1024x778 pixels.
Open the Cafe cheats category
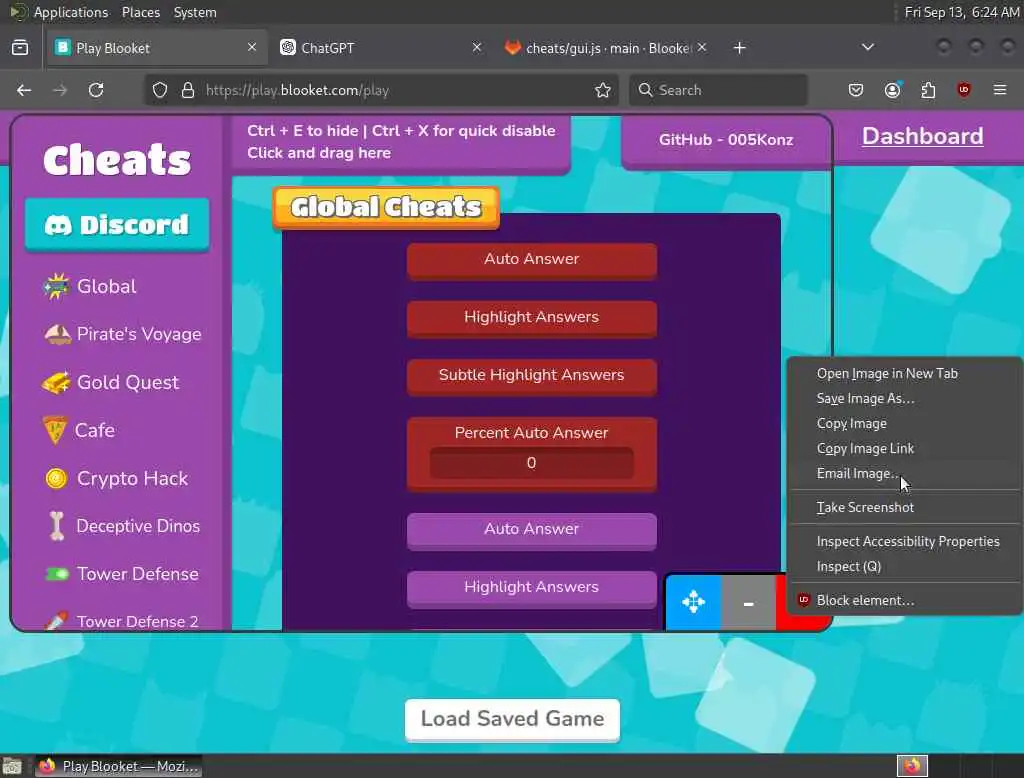click(78, 430)
